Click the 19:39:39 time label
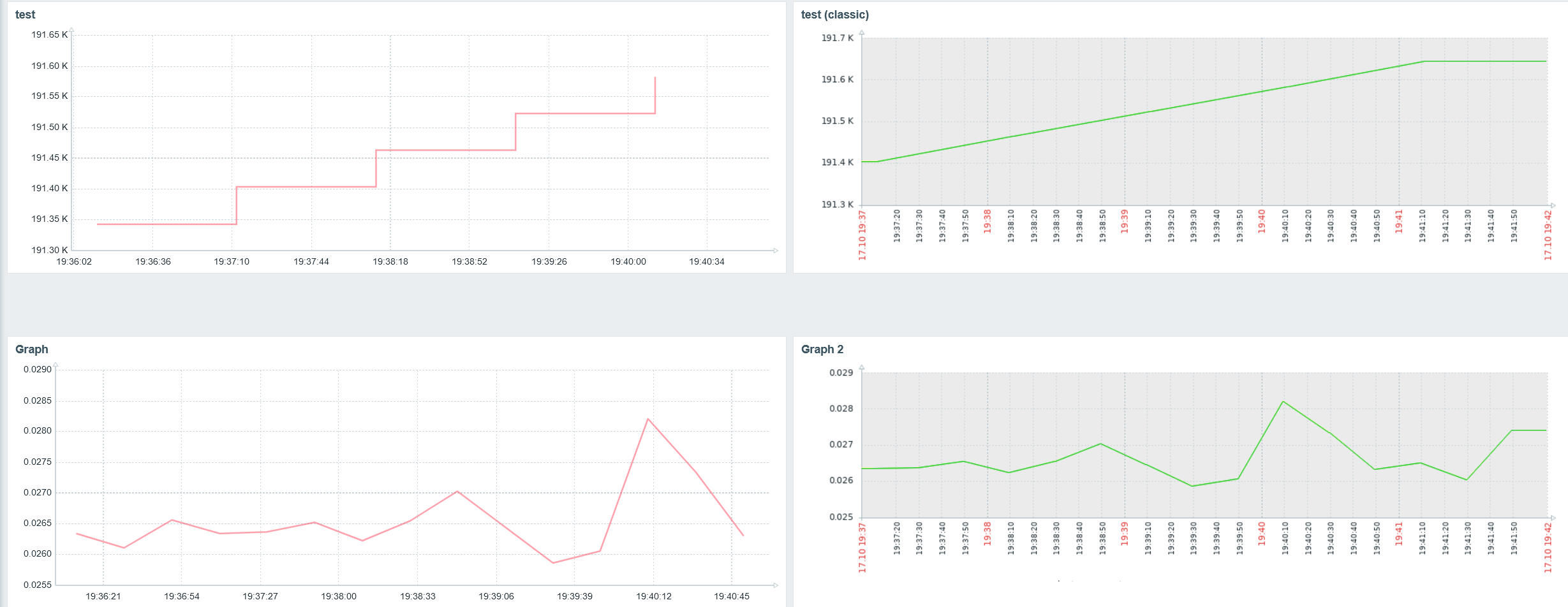The width and height of the screenshot is (1568, 607). [x=575, y=596]
